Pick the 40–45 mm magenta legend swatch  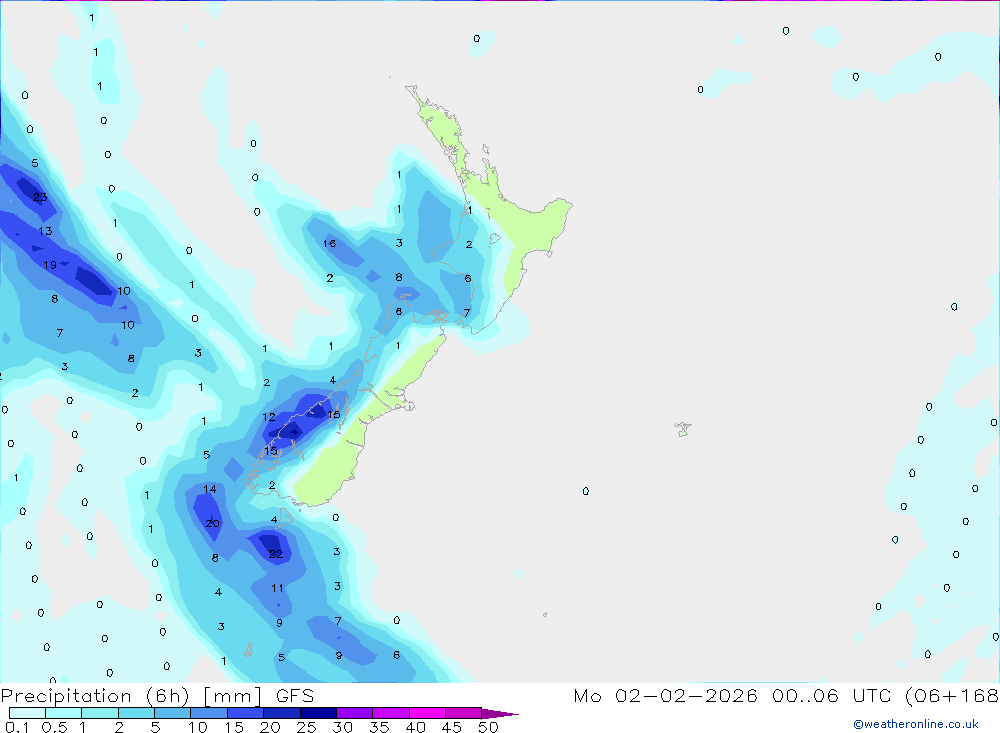click(427, 713)
